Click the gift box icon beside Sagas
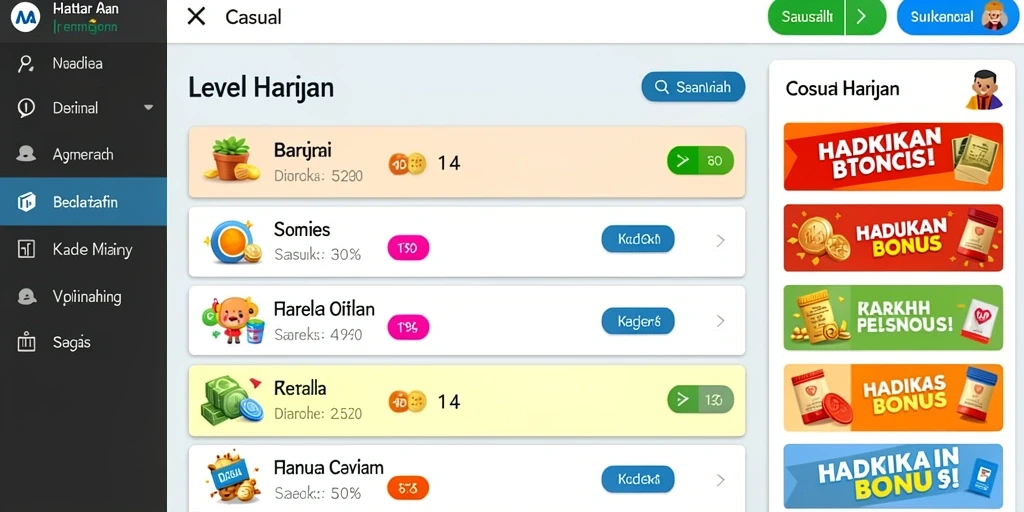This screenshot has width=1024, height=512. point(26,342)
